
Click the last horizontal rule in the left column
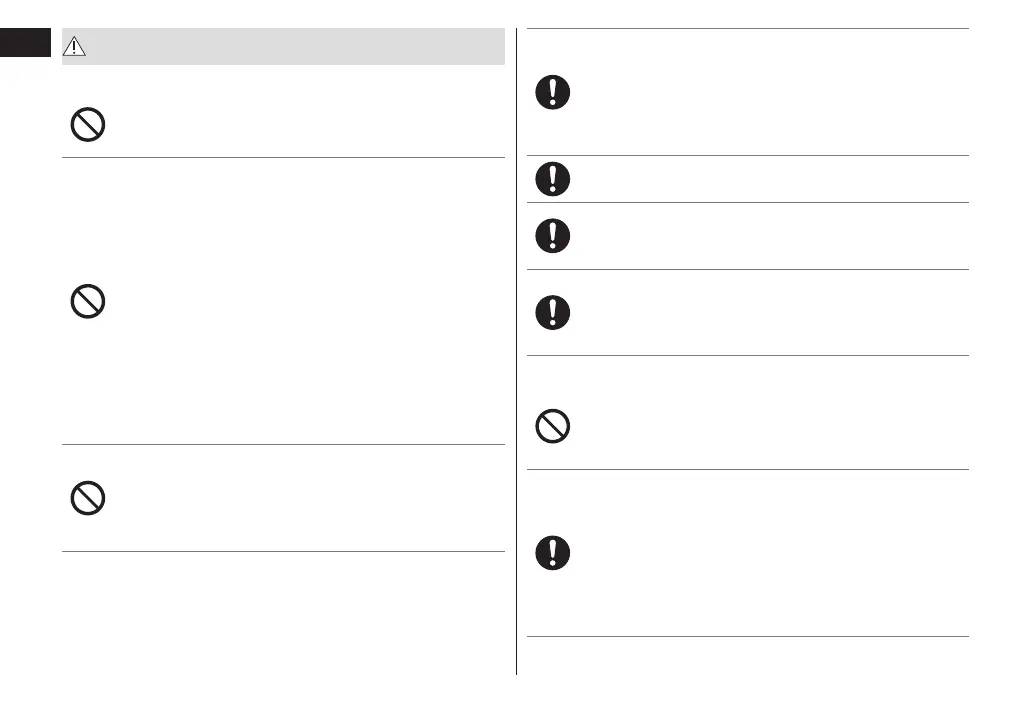click(x=283, y=551)
